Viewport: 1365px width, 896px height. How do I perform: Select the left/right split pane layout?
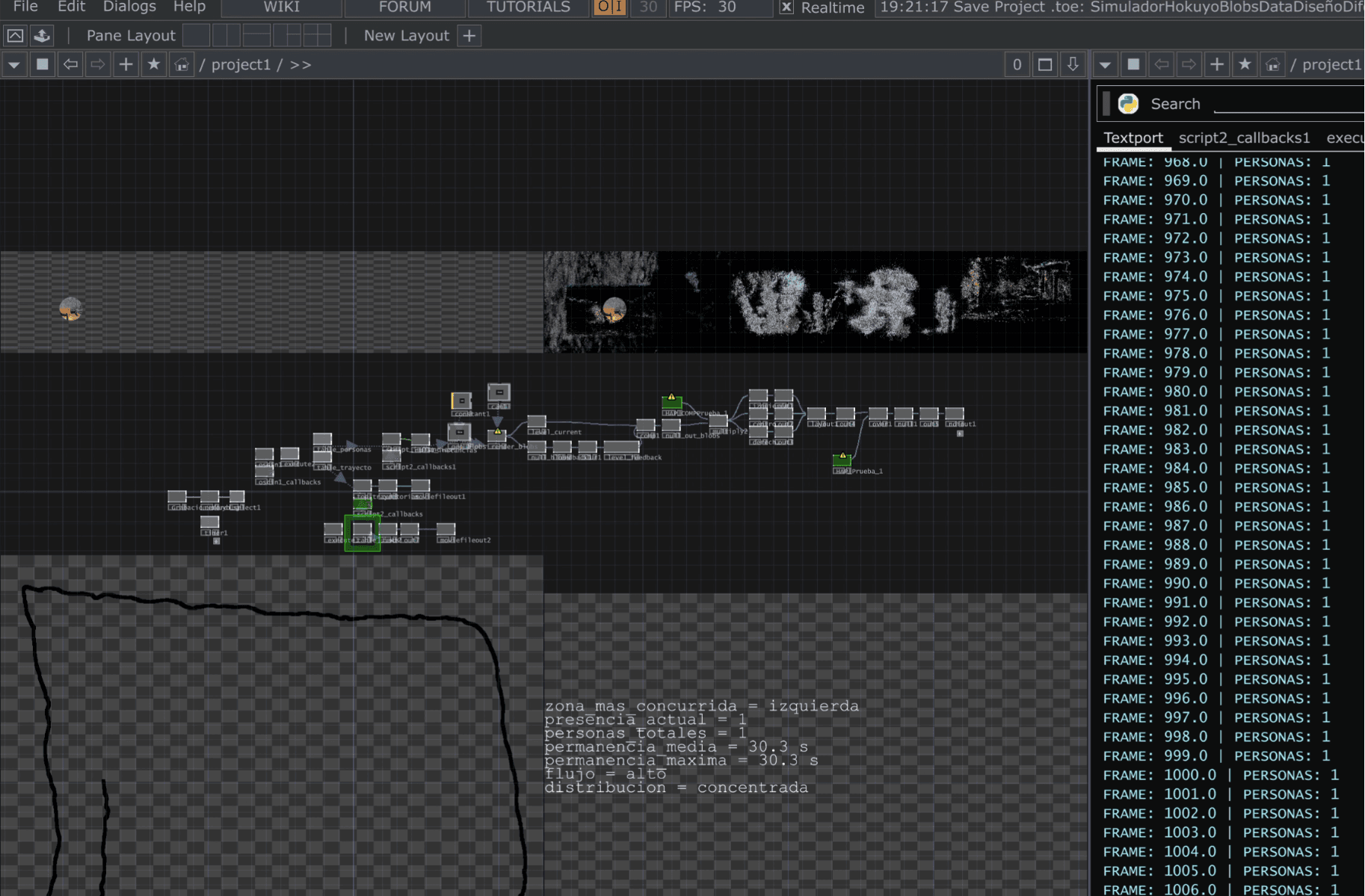coord(227,35)
